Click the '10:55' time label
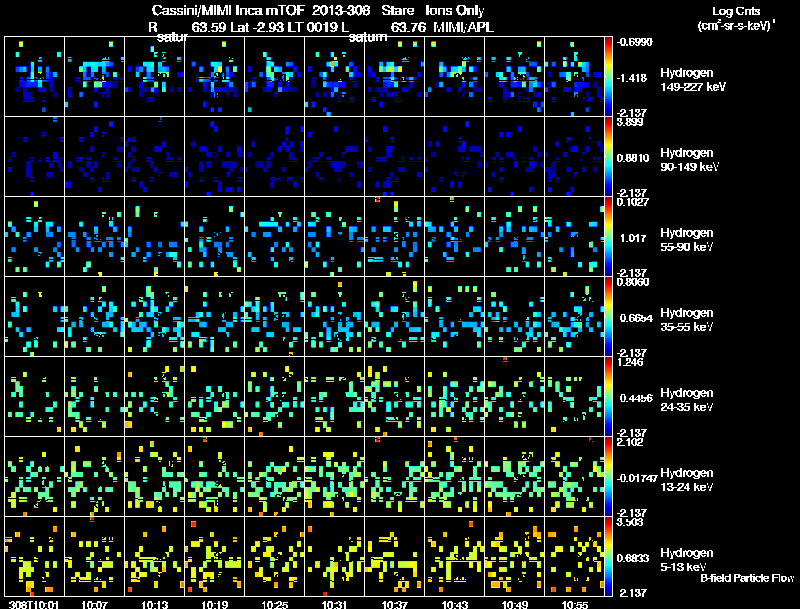The height and width of the screenshot is (609, 800). [575, 605]
